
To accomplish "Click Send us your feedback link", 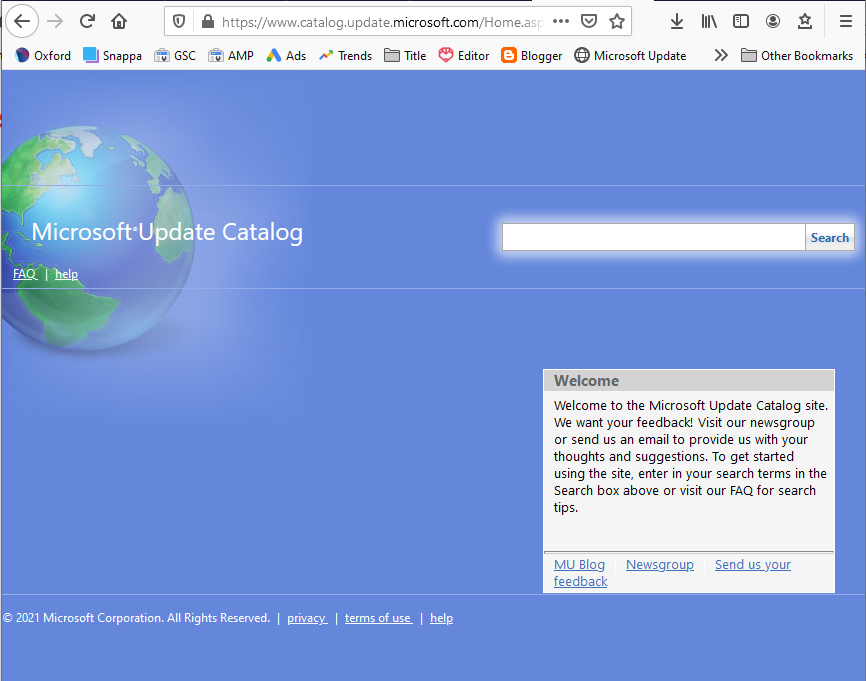I will pyautogui.click(x=672, y=573).
